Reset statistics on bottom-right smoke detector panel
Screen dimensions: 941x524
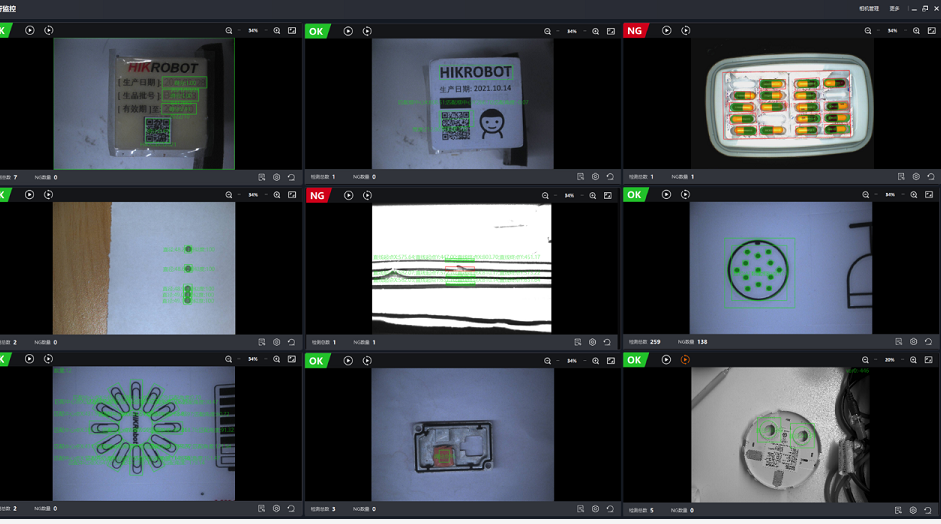tap(929, 510)
